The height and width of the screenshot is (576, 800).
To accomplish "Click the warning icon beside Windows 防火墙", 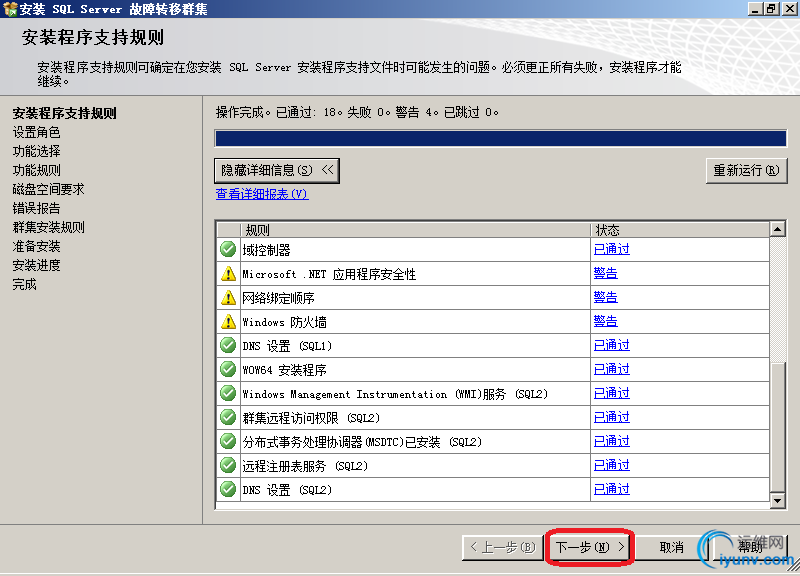I will pyautogui.click(x=228, y=321).
